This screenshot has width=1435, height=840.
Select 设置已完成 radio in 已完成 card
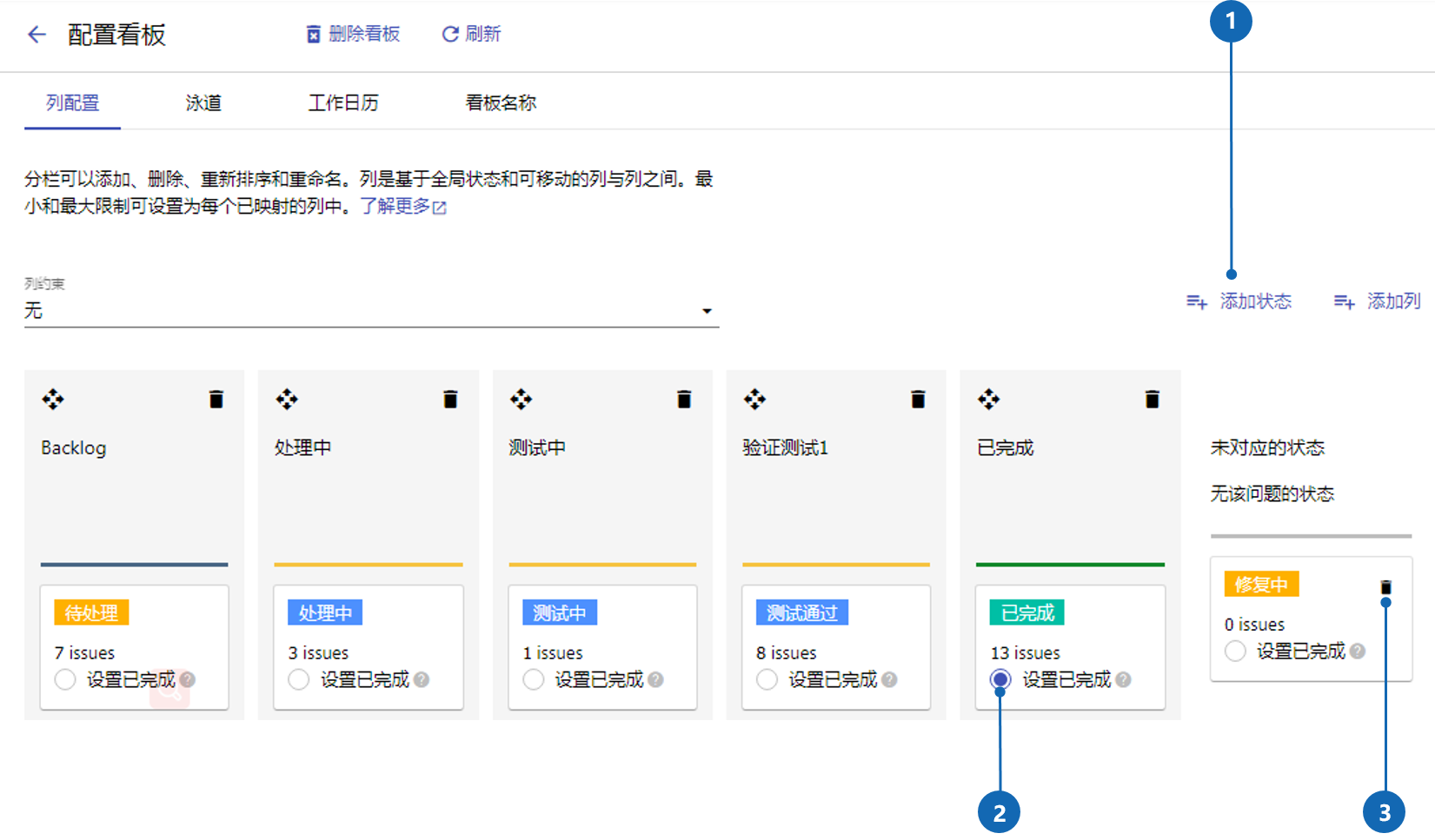coord(1000,679)
